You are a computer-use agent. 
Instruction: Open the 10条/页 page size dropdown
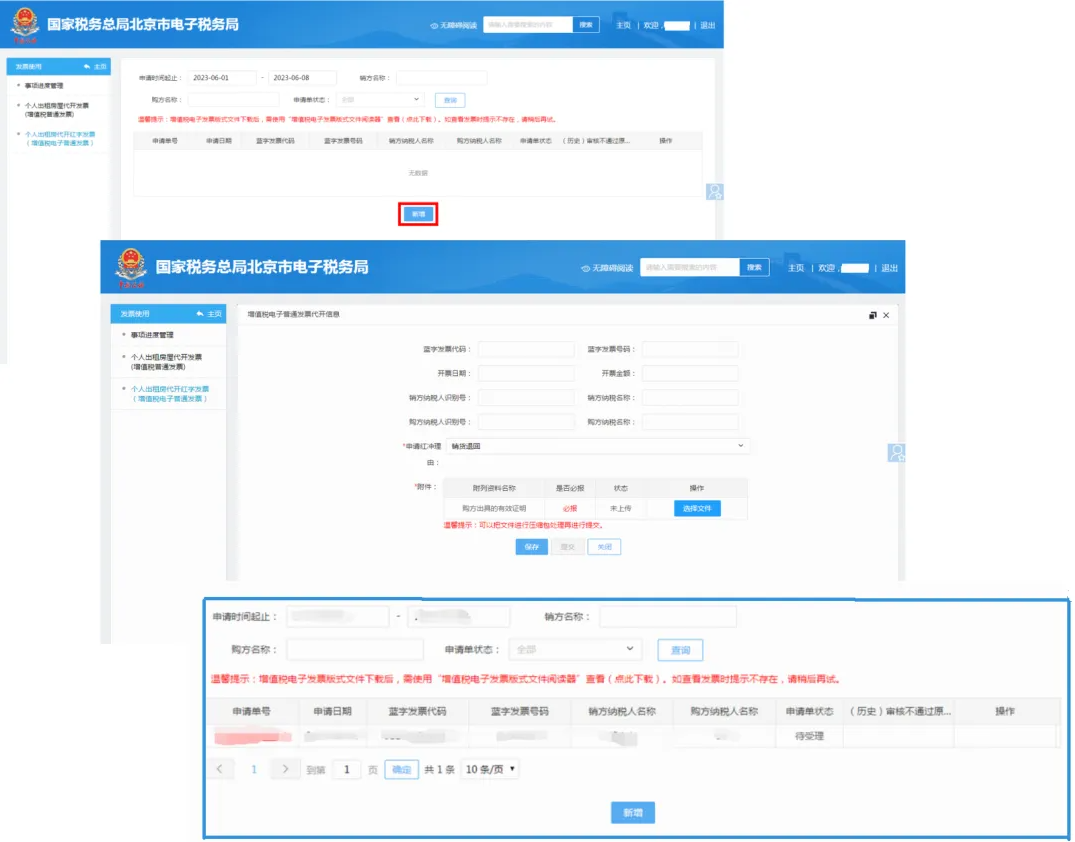tap(490, 769)
